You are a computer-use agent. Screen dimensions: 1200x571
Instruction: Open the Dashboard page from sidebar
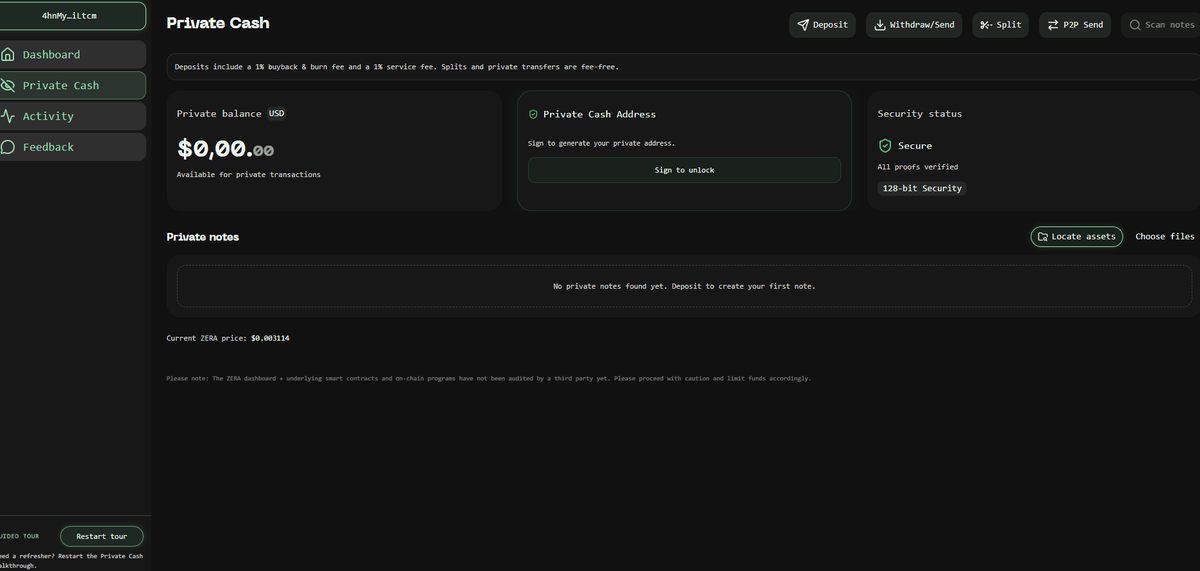pos(73,54)
